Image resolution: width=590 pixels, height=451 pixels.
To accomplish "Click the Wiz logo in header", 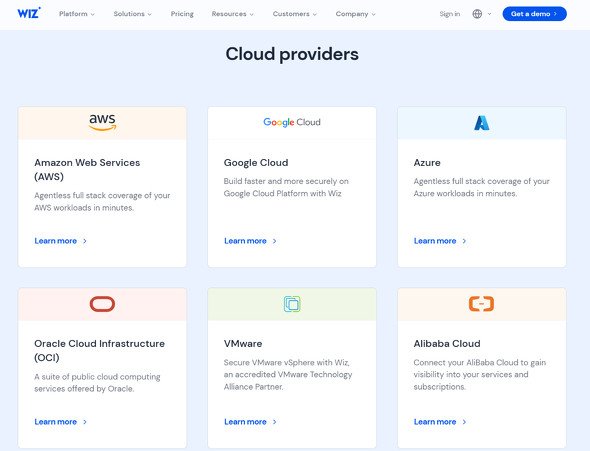I will [x=29, y=13].
